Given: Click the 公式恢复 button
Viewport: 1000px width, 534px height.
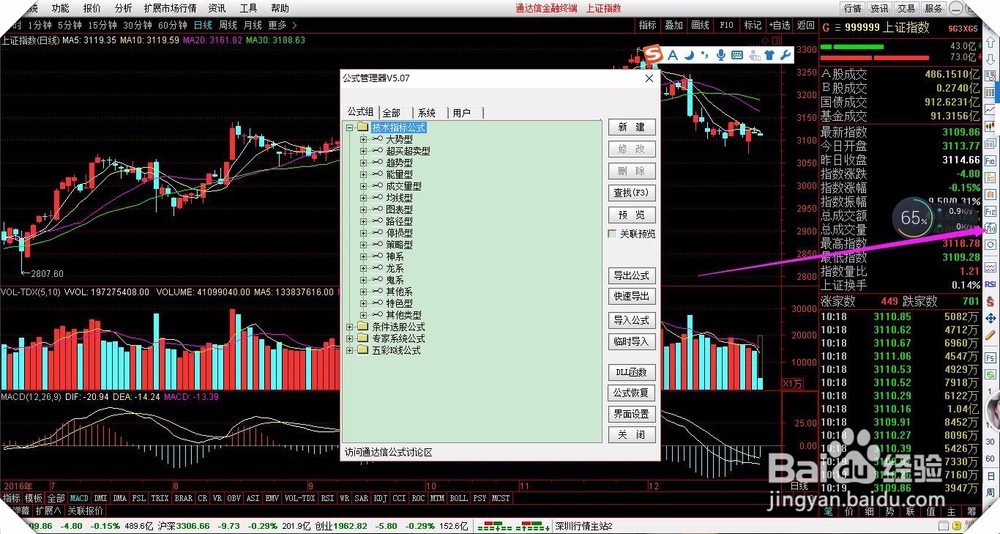Looking at the screenshot, I should 631,392.
